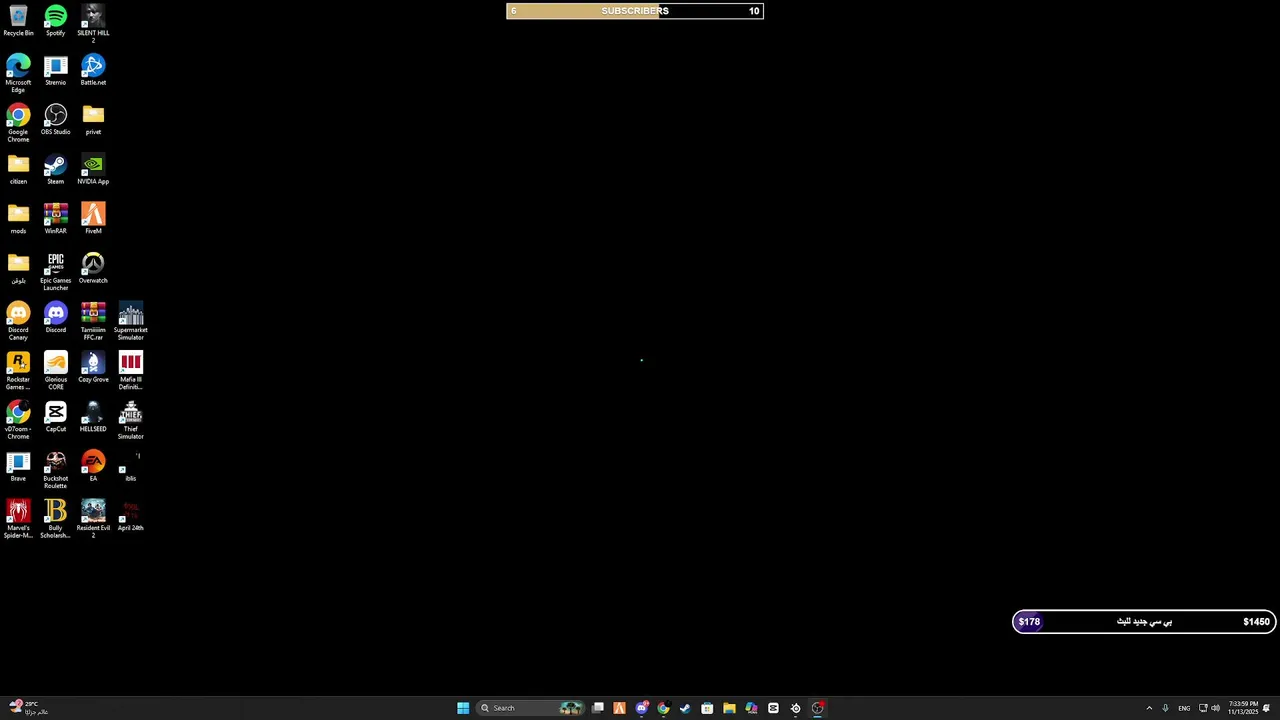Viewport: 1280px width, 720px height.
Task: Launch FiveM from the desktop
Action: 93,219
